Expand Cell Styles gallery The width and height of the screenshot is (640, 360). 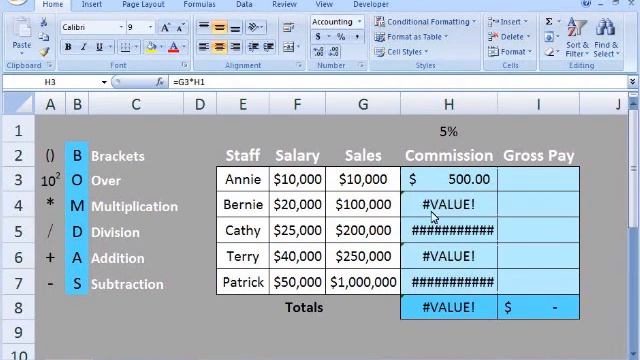pos(402,52)
